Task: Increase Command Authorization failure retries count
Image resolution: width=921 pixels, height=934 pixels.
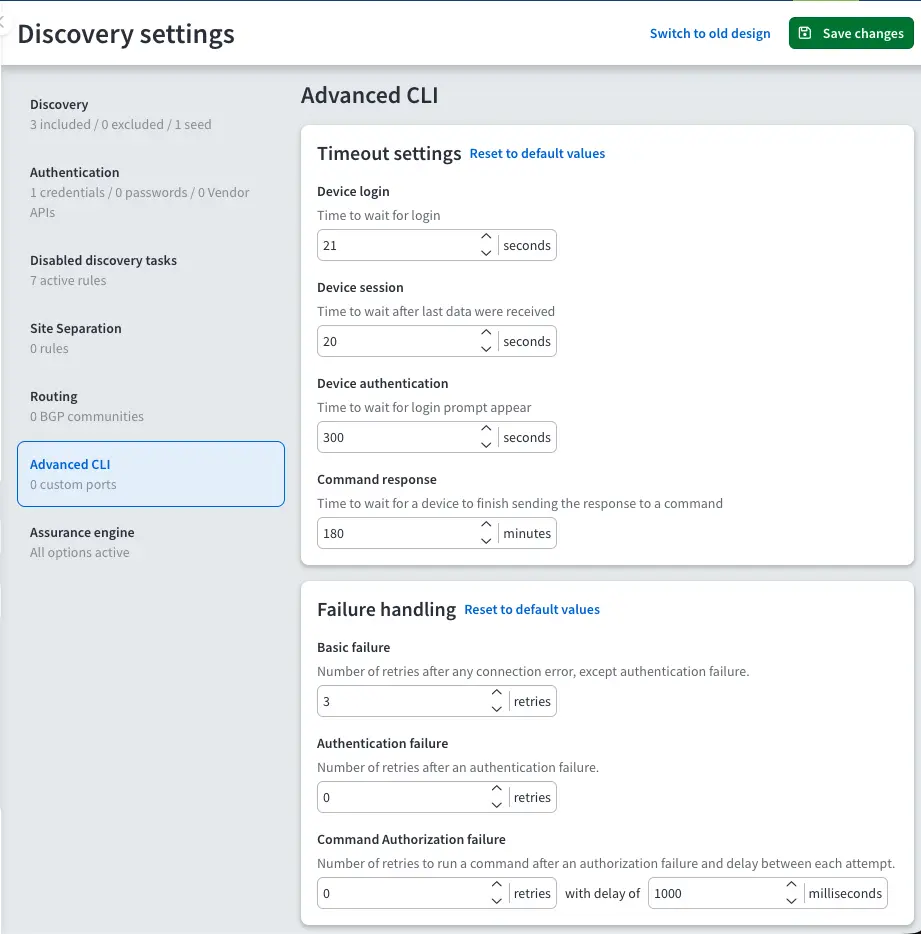Action: [497, 886]
